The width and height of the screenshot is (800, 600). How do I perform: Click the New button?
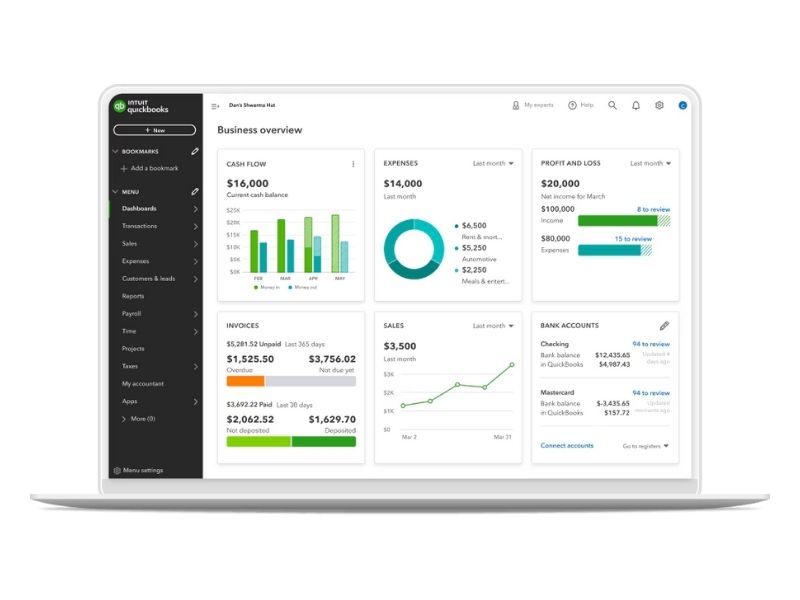[155, 130]
